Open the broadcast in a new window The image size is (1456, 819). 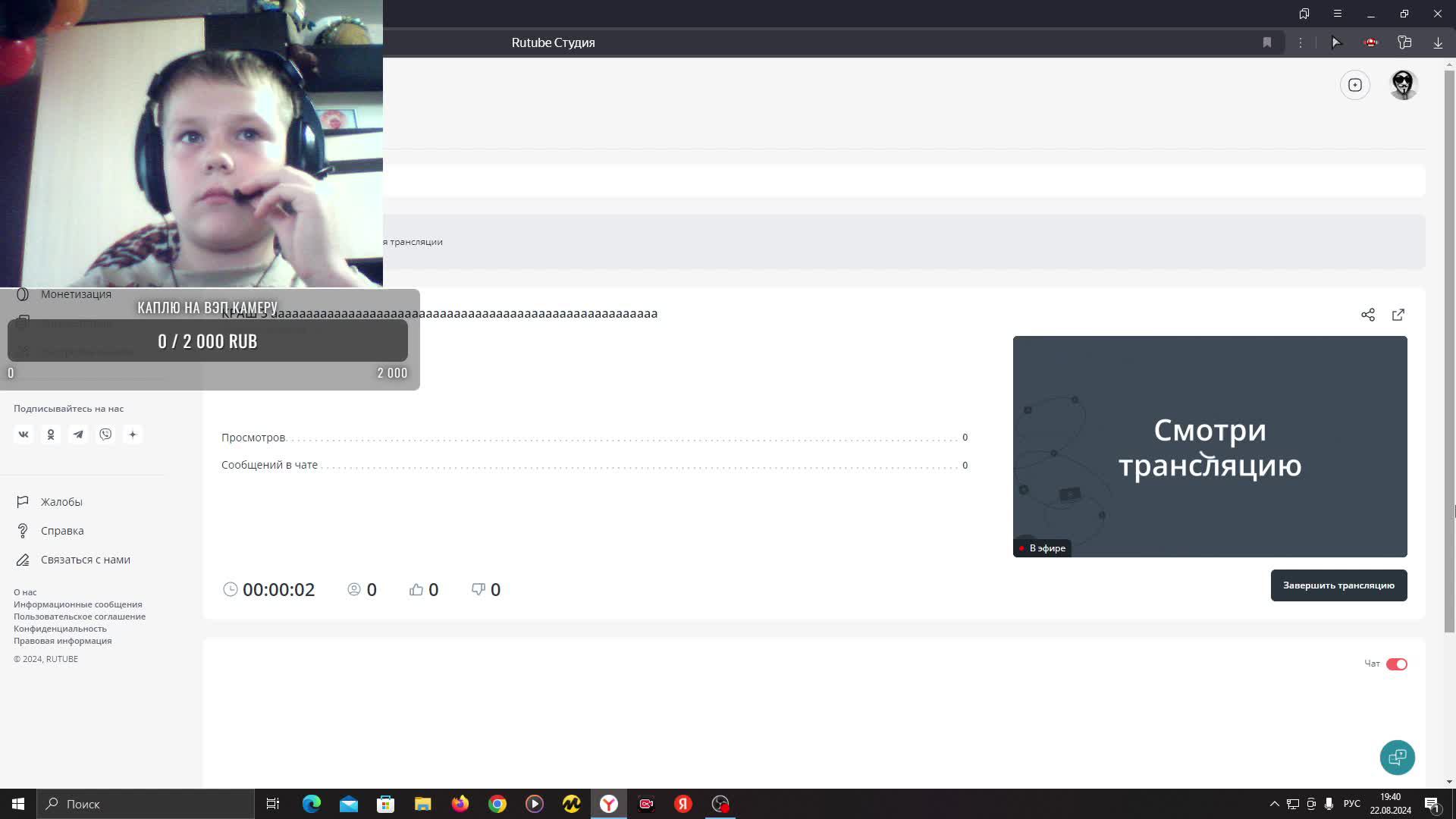click(1398, 315)
